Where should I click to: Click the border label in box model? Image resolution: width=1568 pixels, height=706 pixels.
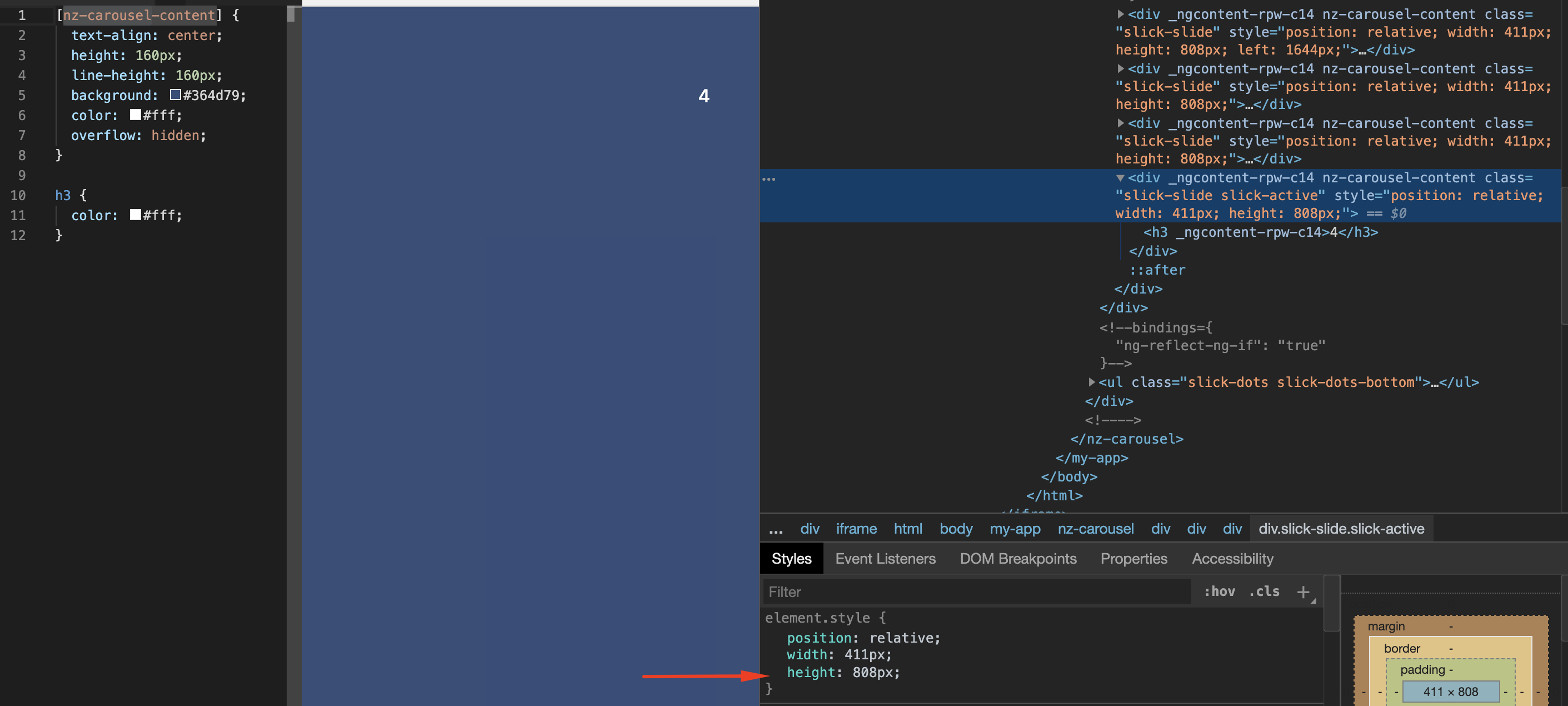click(1402, 649)
